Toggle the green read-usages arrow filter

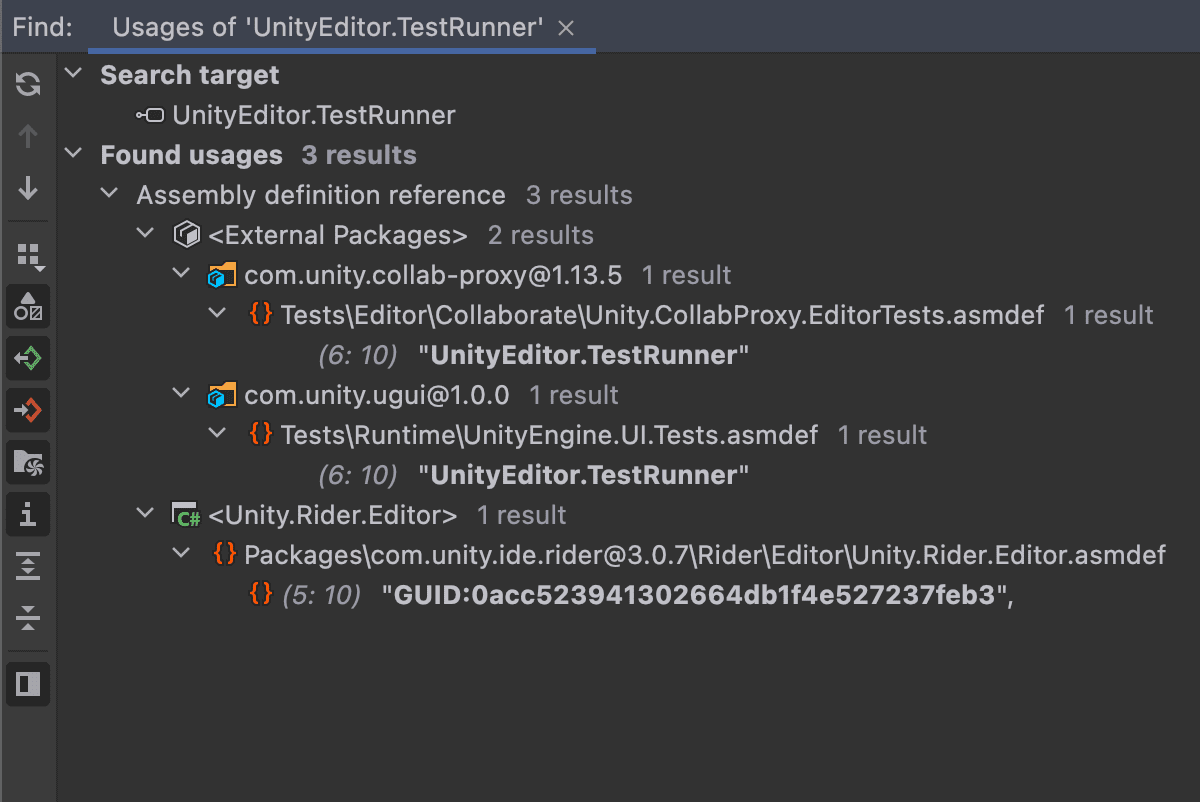(28, 359)
